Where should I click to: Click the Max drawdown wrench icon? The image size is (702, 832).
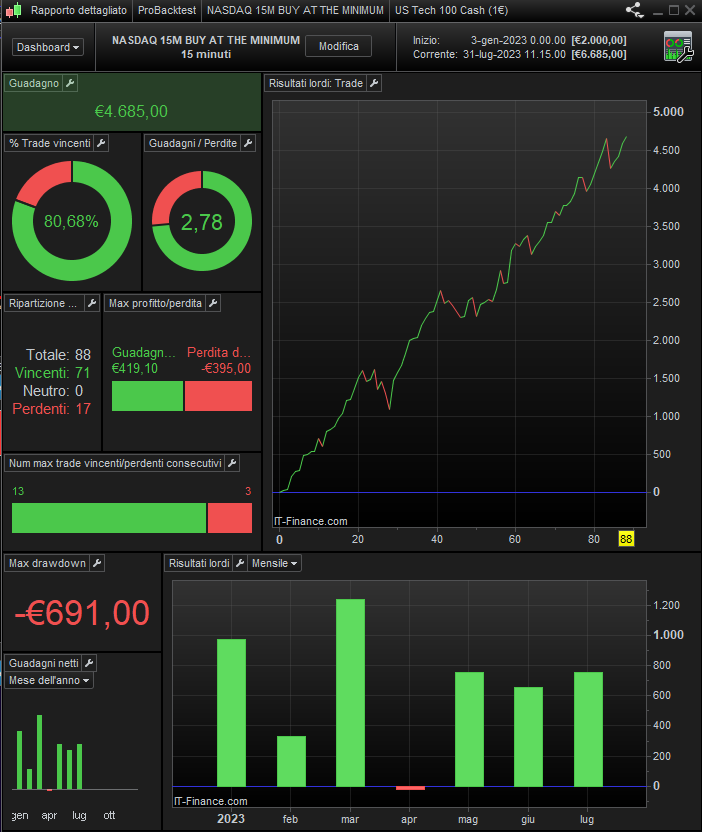point(97,563)
